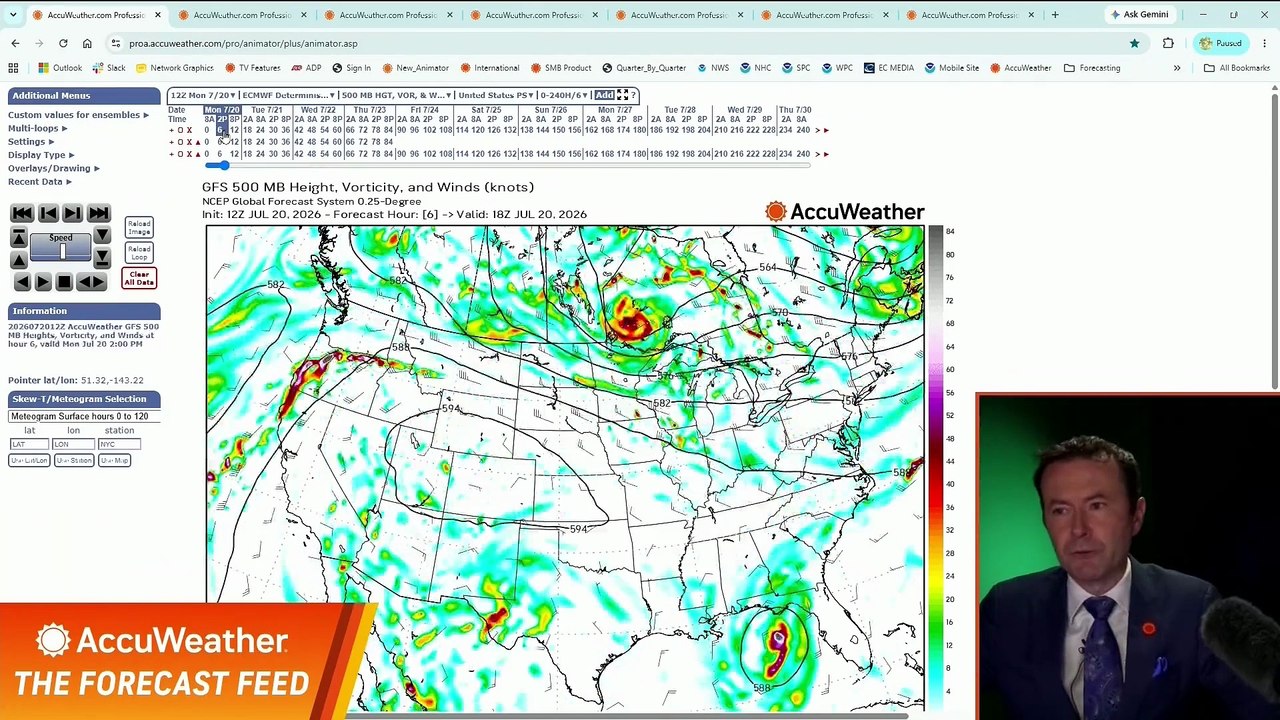Bookmark this page with star icon
This screenshot has height=720, width=1280.
click(1134, 43)
